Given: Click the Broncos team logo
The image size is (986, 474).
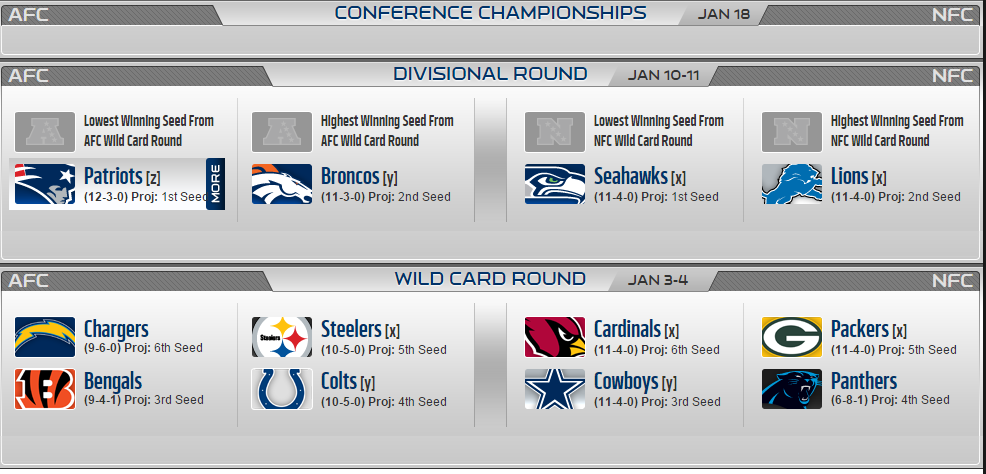Looking at the screenshot, I should pos(281,184).
